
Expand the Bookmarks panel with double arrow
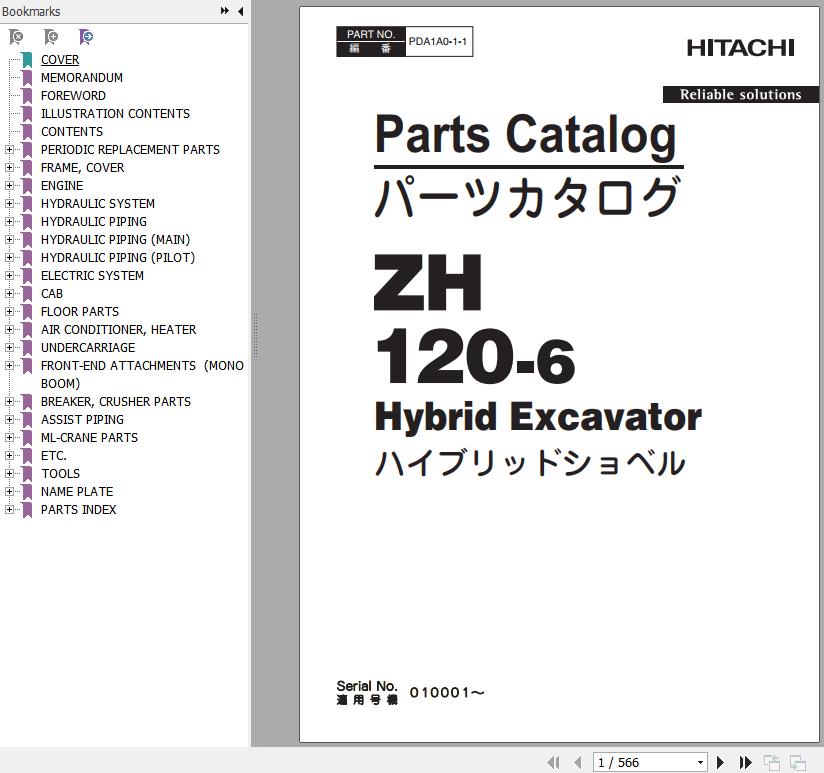pos(225,11)
